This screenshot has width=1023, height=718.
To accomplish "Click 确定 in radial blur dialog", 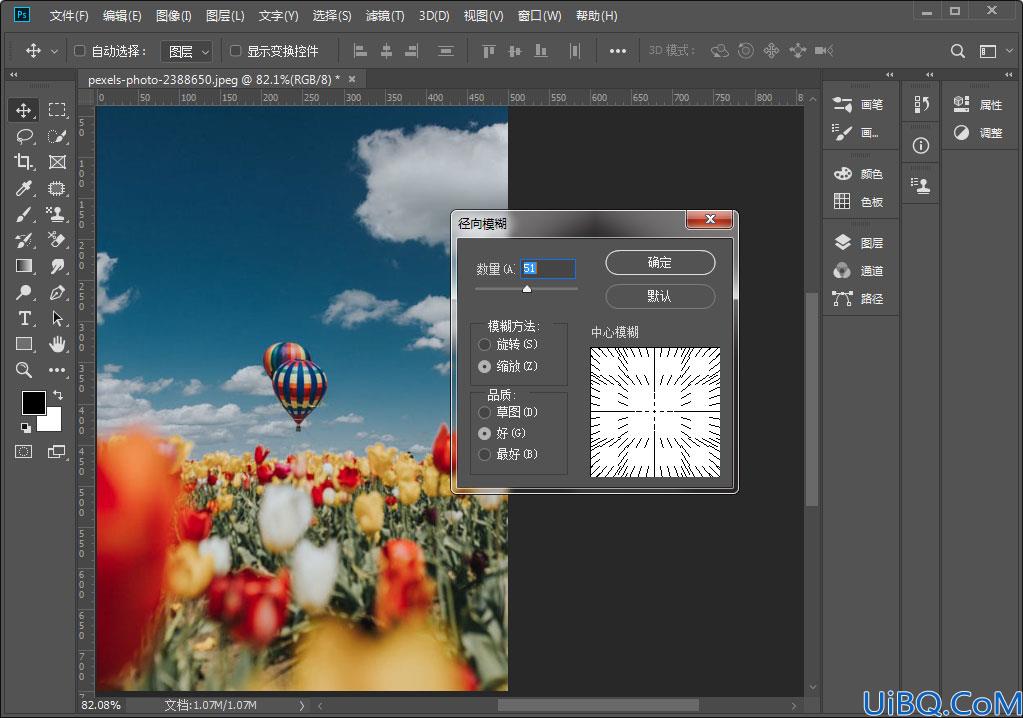I will [x=660, y=262].
